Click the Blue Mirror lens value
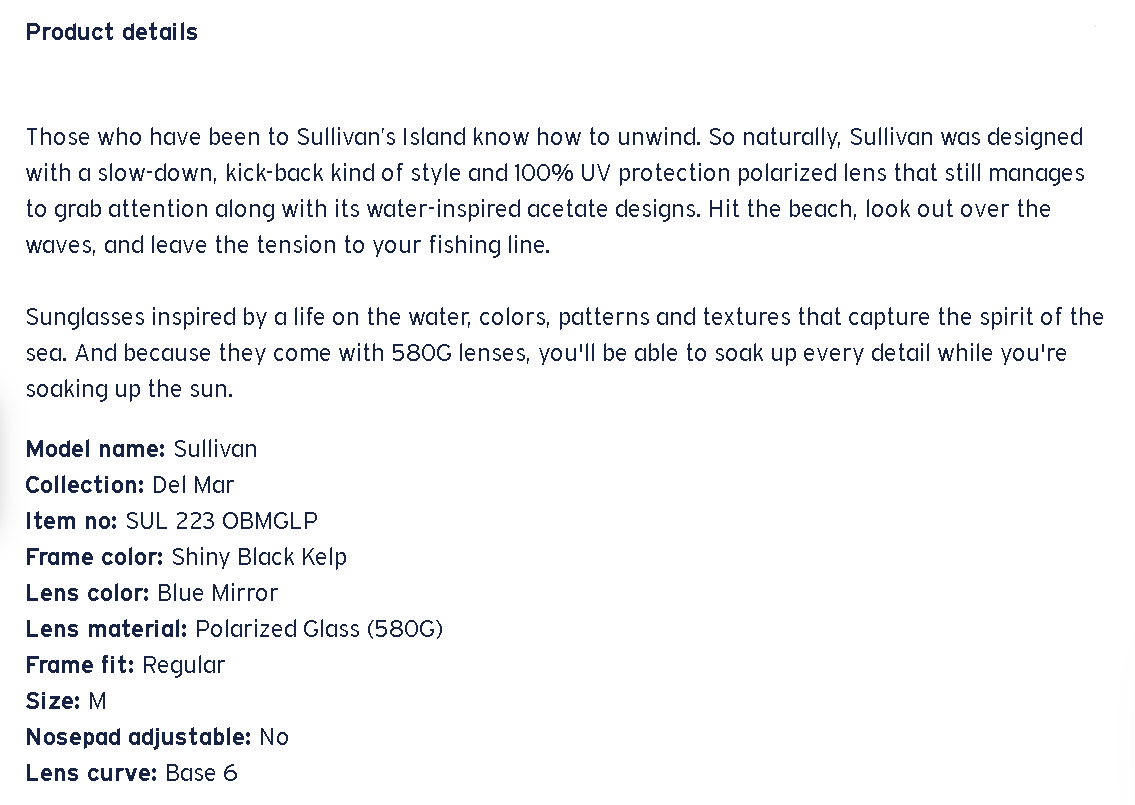The height and width of the screenshot is (805, 1135). coord(218,593)
